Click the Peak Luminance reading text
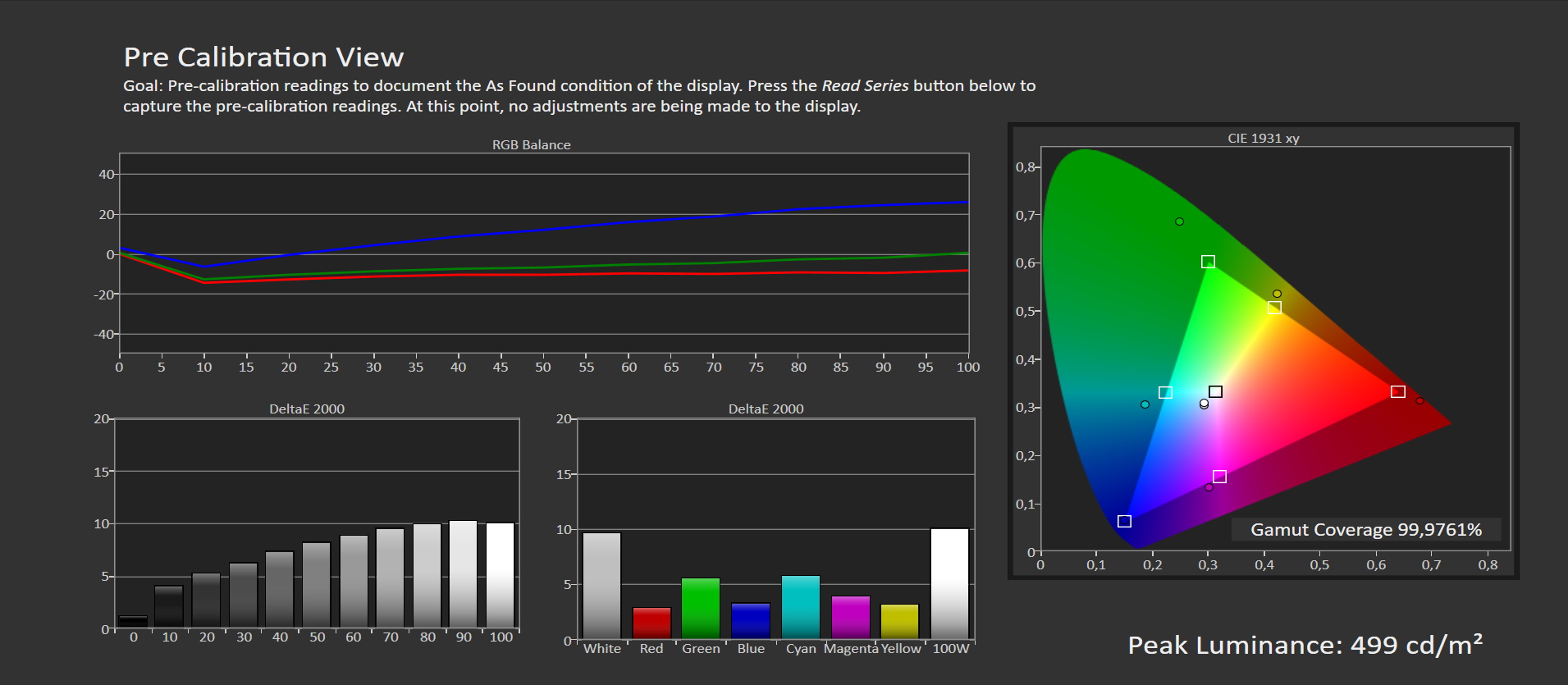This screenshot has height=685, width=1568. tap(1305, 646)
